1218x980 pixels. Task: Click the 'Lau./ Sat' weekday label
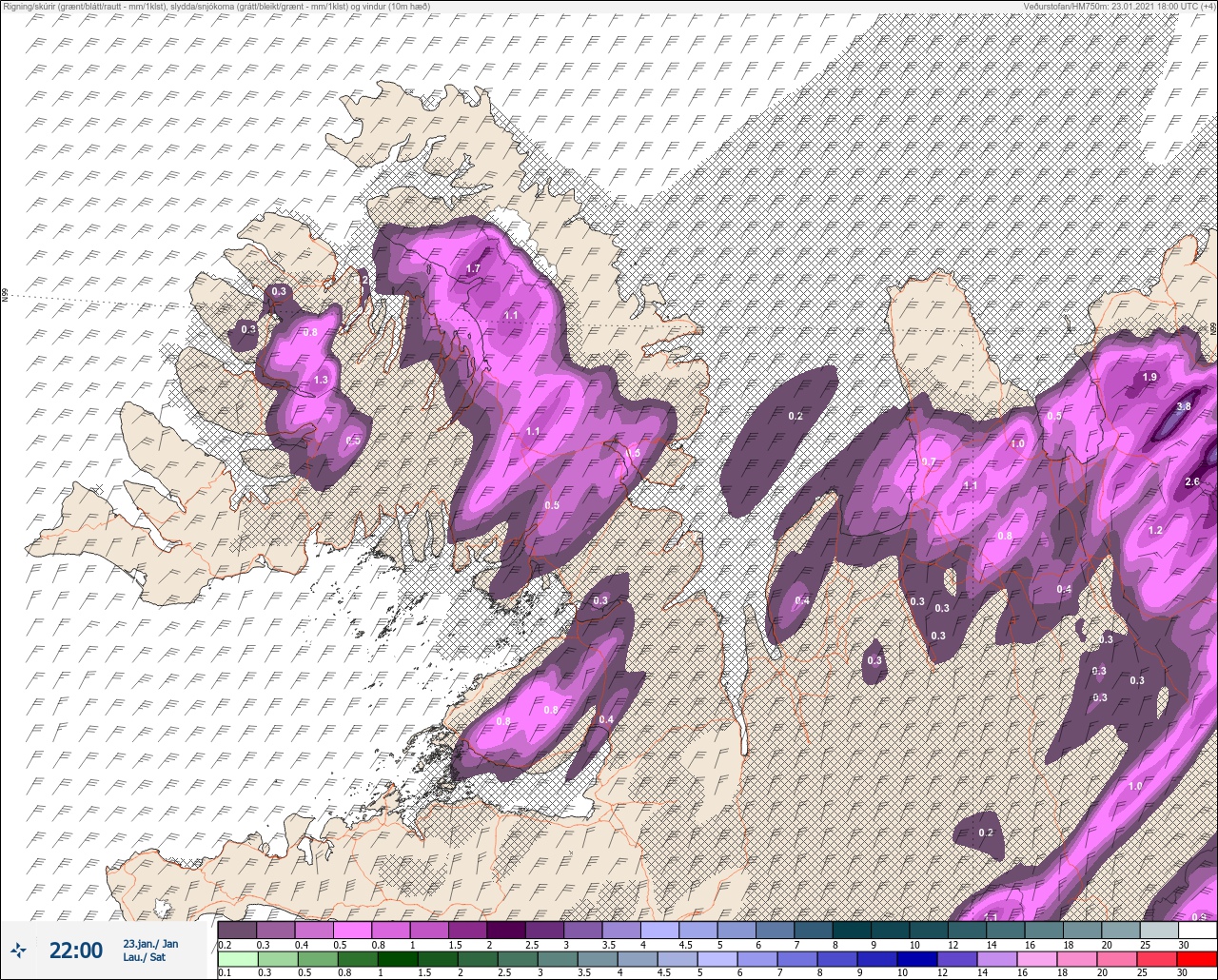(x=145, y=957)
